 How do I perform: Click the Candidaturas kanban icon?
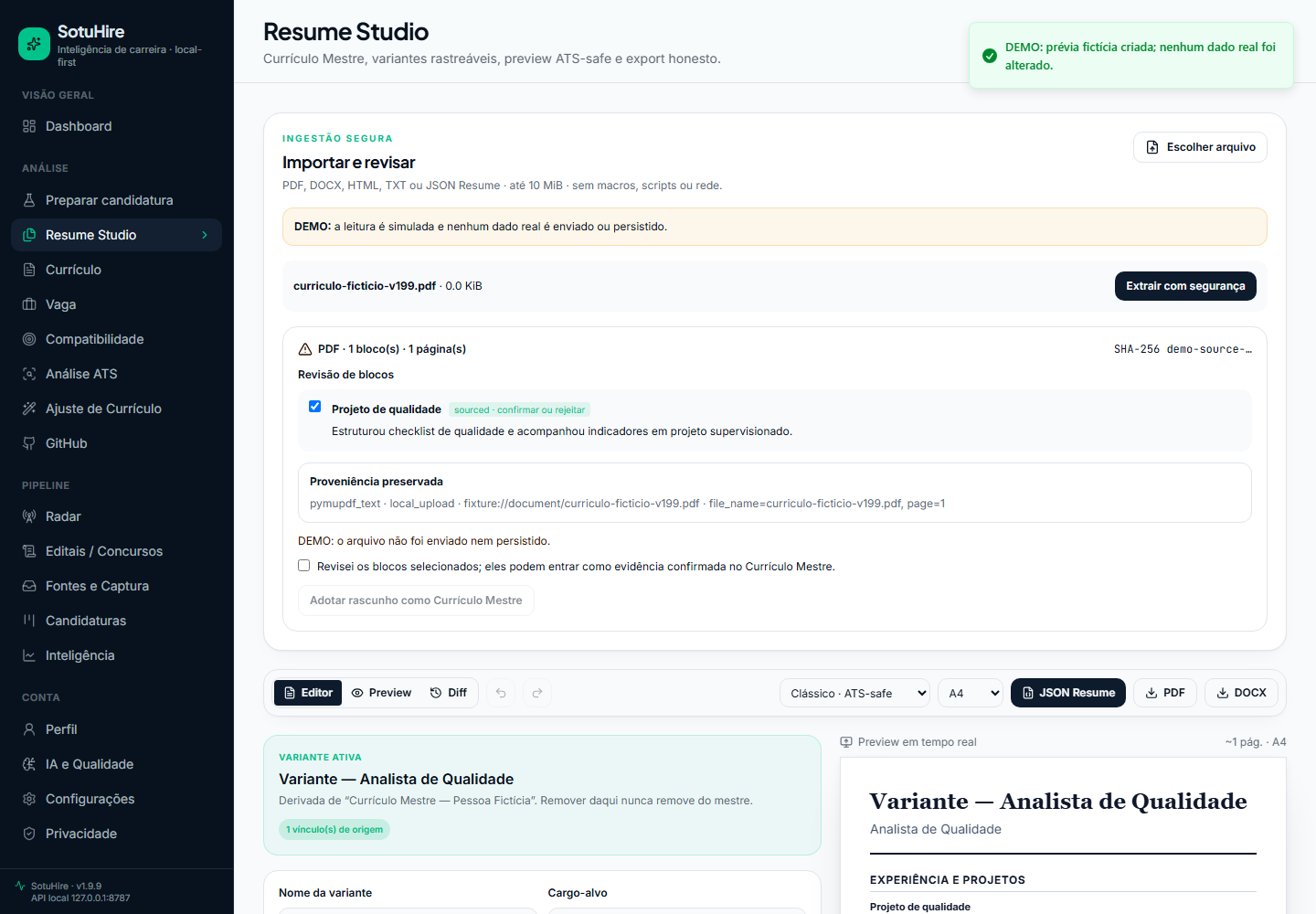coord(29,621)
